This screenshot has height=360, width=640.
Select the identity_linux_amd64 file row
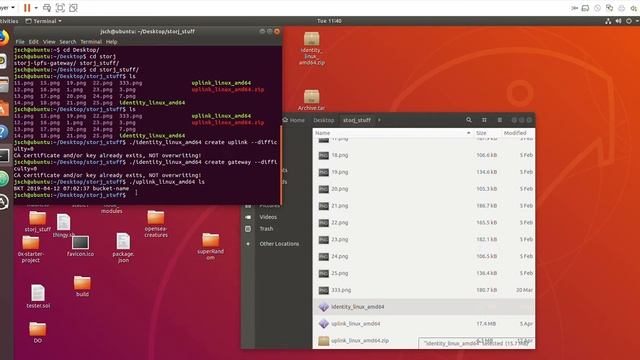[x=424, y=307]
